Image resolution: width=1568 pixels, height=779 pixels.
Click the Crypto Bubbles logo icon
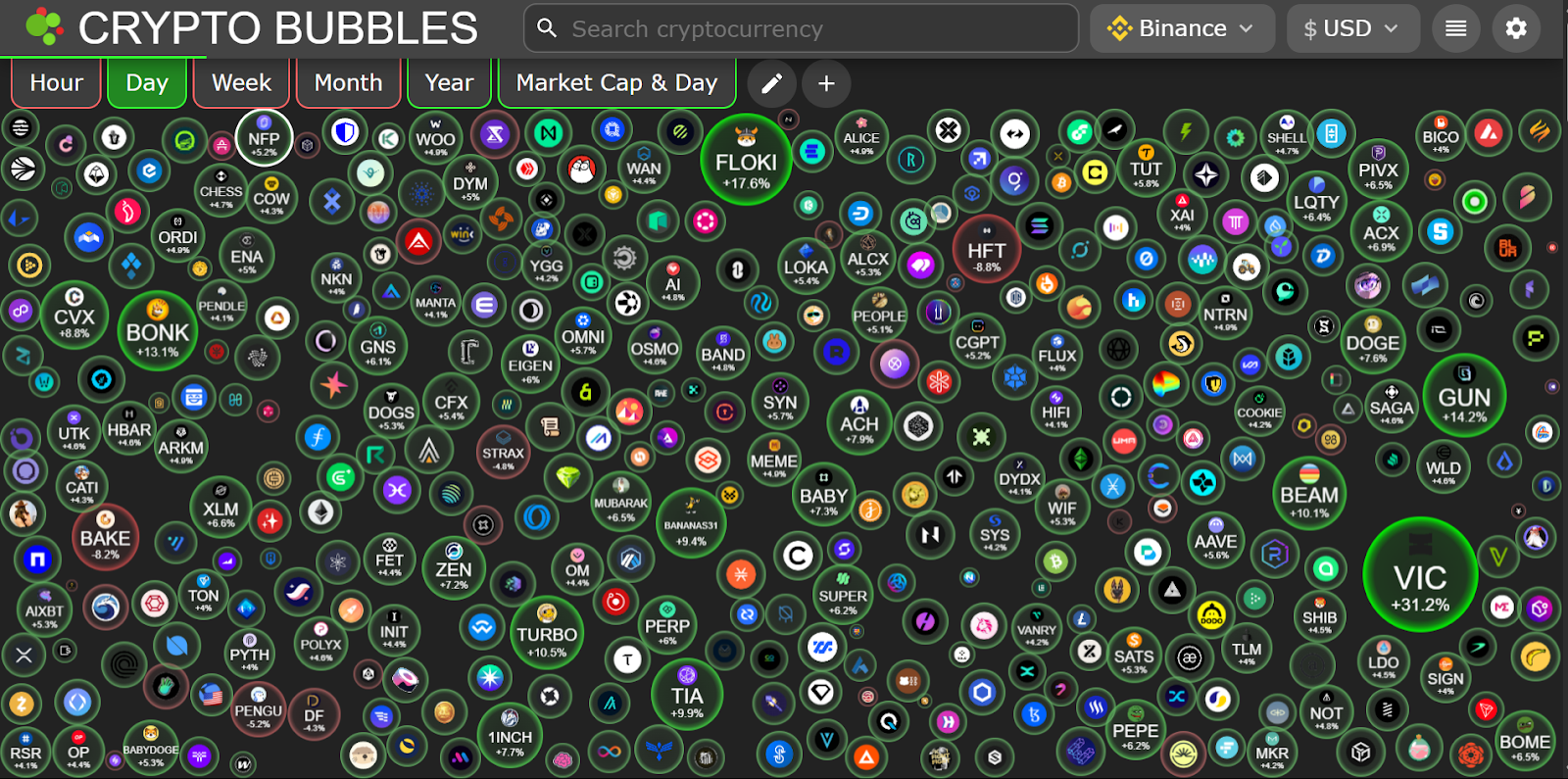pyautogui.click(x=44, y=27)
